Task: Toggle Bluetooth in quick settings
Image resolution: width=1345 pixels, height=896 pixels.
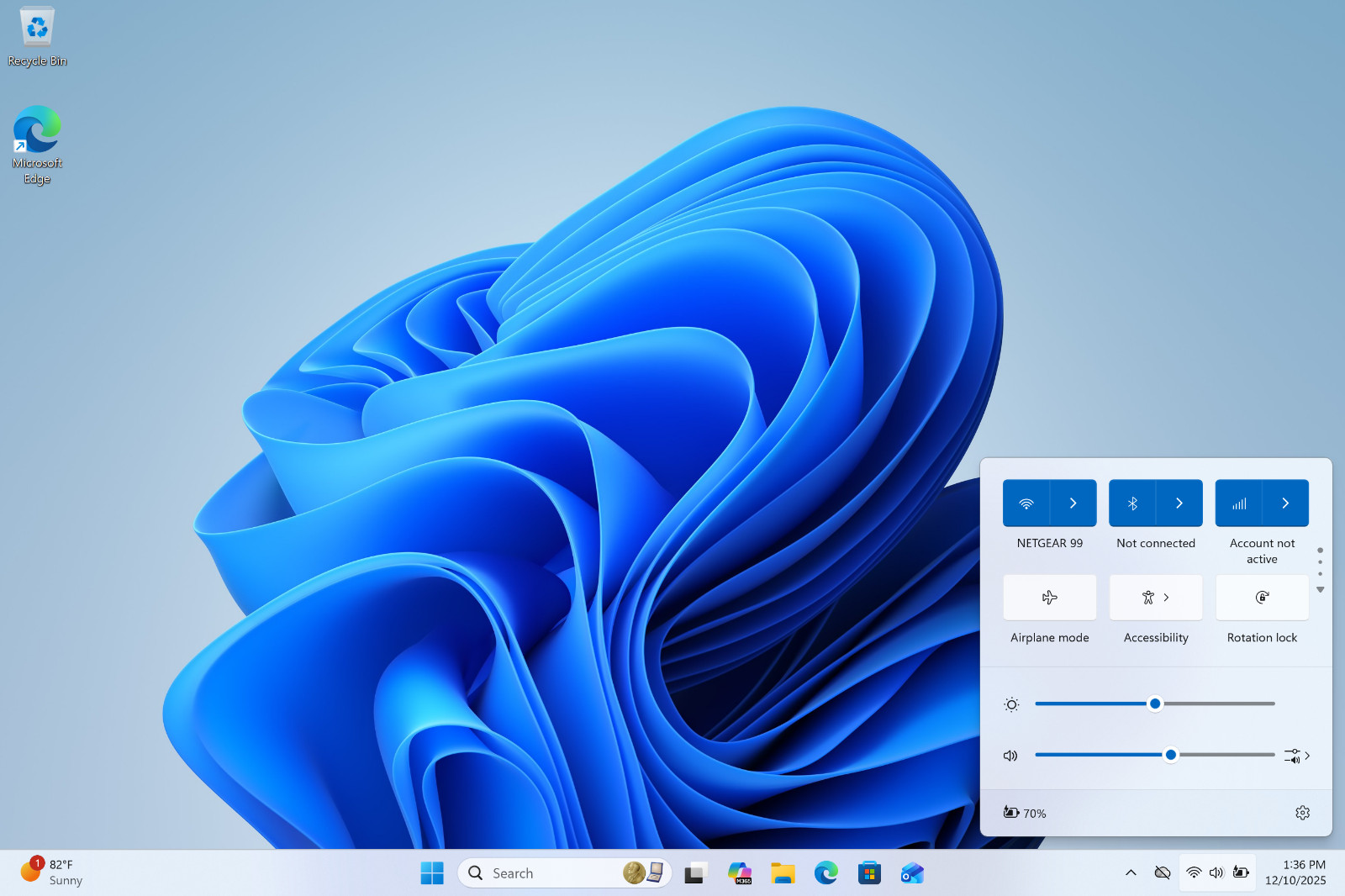Action: [1132, 503]
